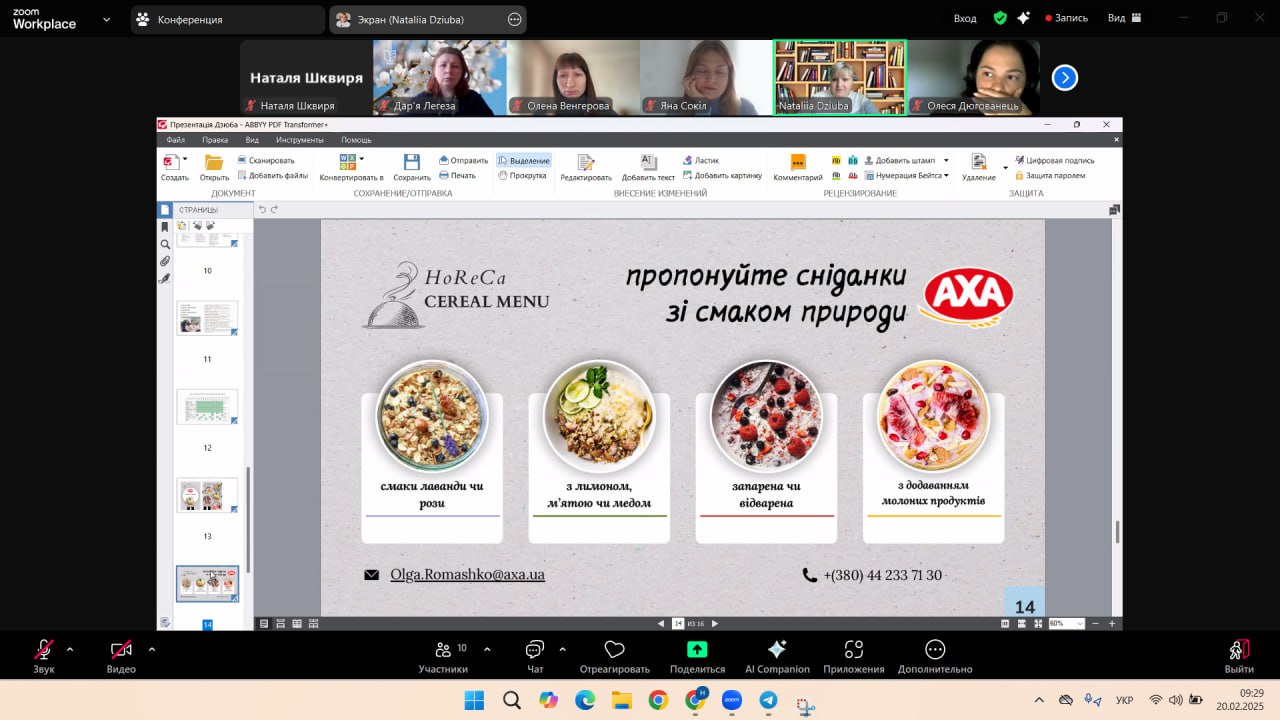Click the Видео camera button in Zoom

click(x=121, y=656)
